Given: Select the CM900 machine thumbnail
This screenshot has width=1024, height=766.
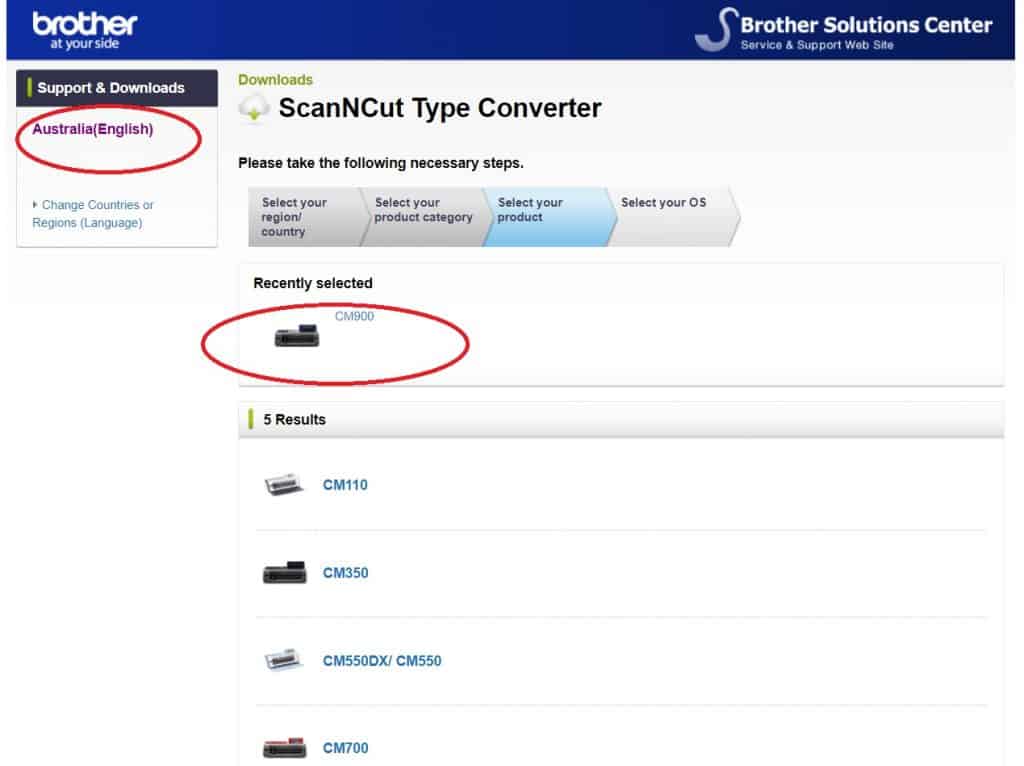Looking at the screenshot, I should pyautogui.click(x=297, y=336).
